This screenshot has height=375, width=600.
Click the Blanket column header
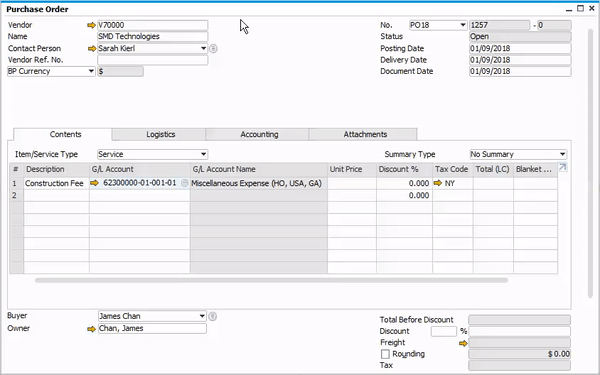click(x=535, y=169)
